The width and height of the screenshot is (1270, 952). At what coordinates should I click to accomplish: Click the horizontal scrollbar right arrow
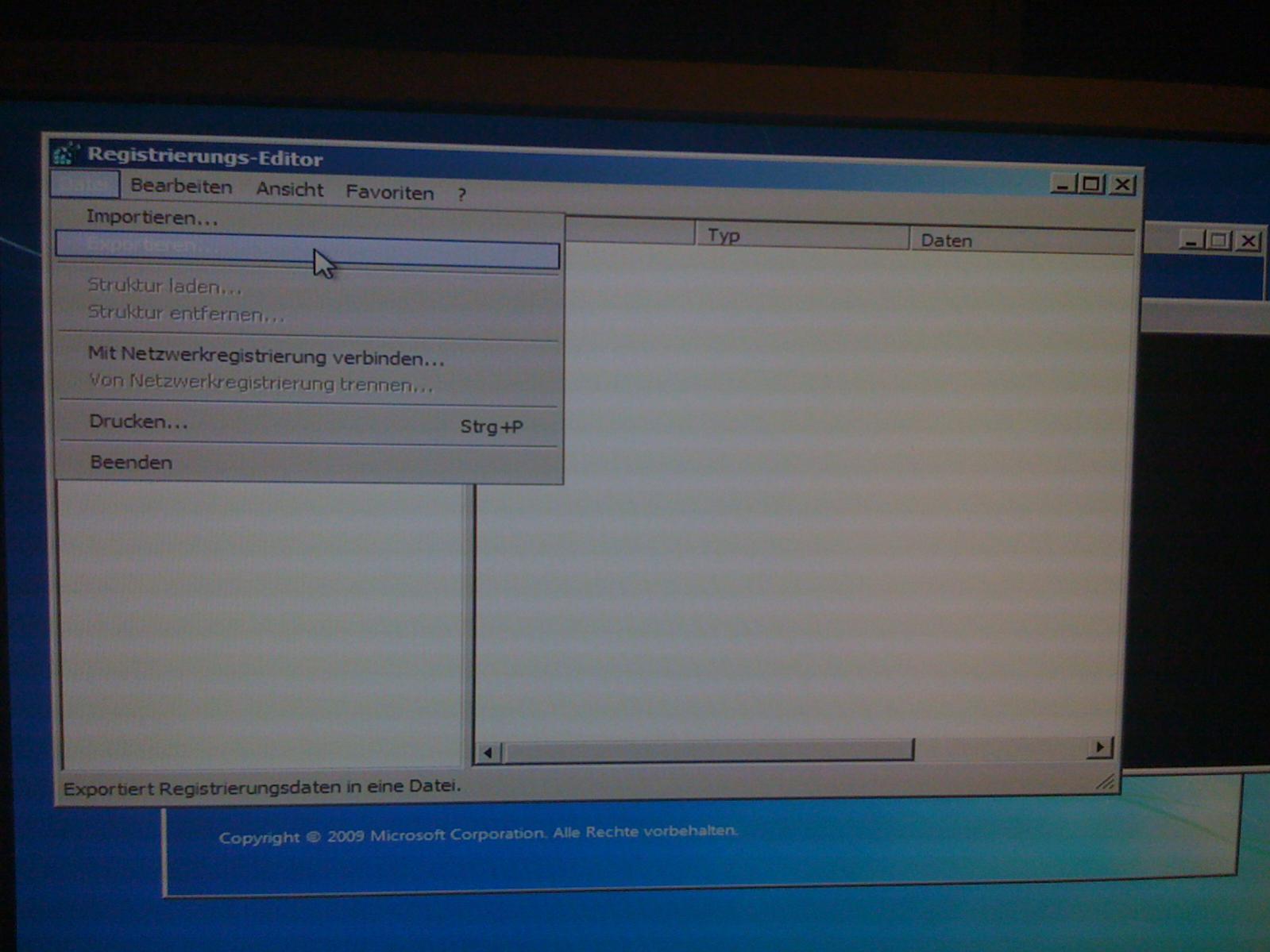pos(1099,747)
